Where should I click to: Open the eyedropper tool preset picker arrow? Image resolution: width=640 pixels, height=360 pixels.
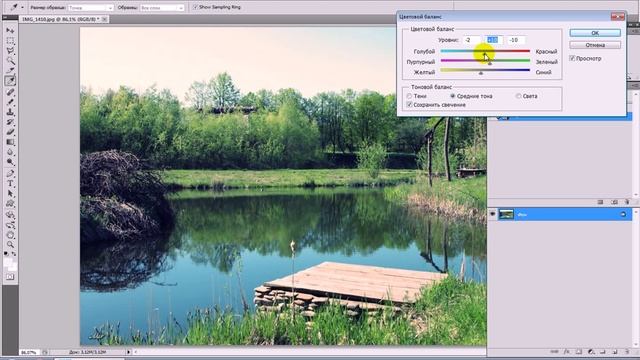click(x=22, y=7)
